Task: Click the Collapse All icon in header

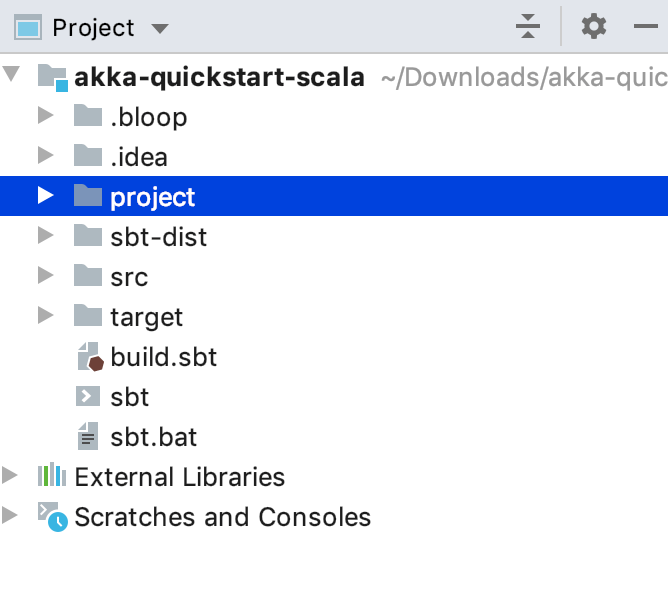Action: click(527, 26)
